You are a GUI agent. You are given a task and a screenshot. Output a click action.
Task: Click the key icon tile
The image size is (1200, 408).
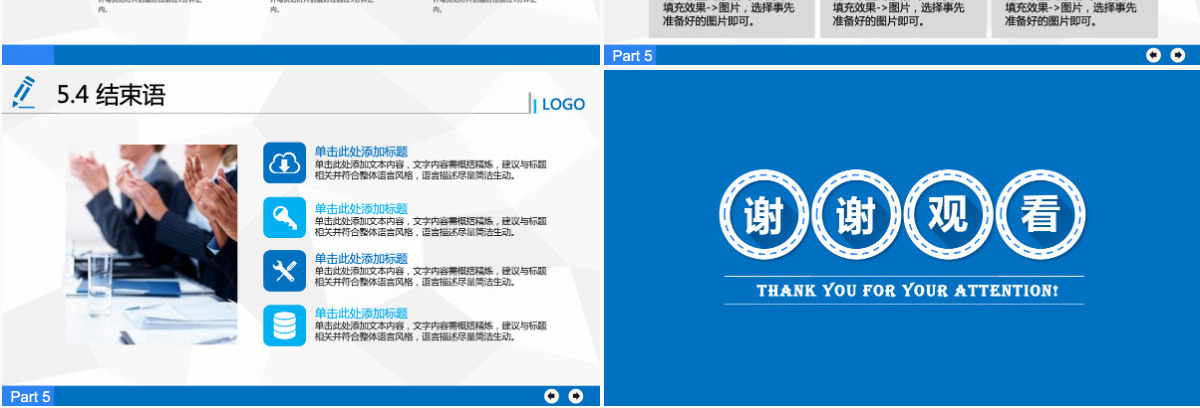pos(284,217)
